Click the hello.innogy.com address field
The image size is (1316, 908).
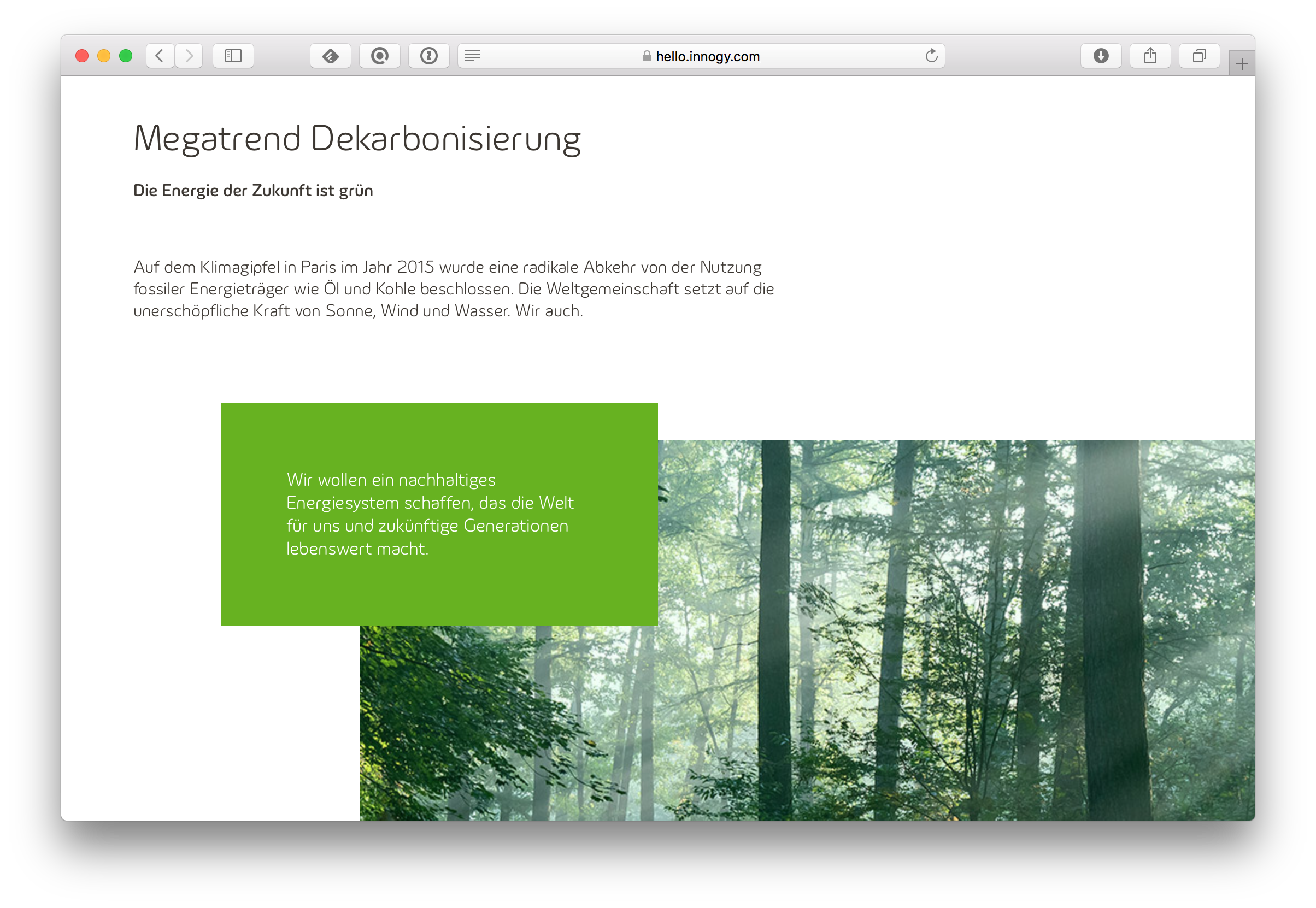[x=707, y=56]
